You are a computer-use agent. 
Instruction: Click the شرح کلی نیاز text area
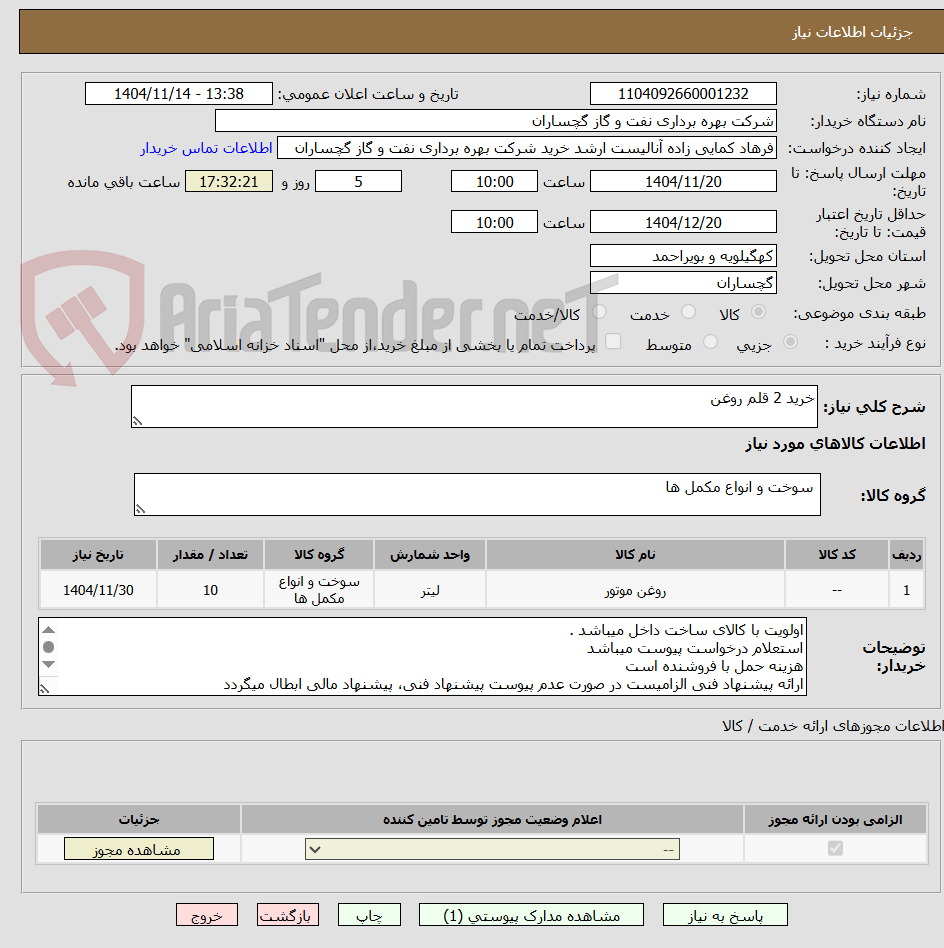point(475,406)
